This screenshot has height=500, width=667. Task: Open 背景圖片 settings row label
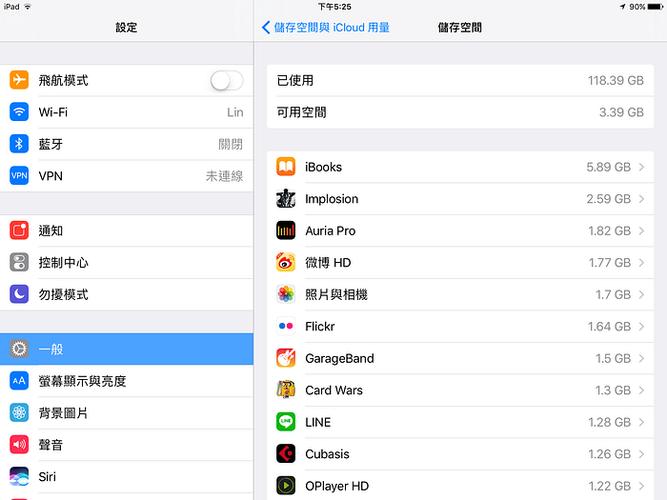[x=63, y=413]
